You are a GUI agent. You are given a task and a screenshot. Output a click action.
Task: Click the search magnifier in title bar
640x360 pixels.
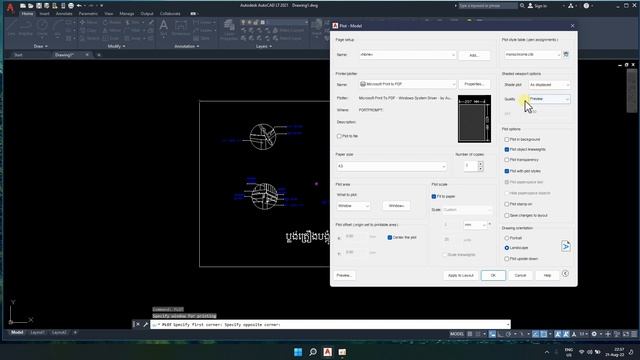point(522,6)
